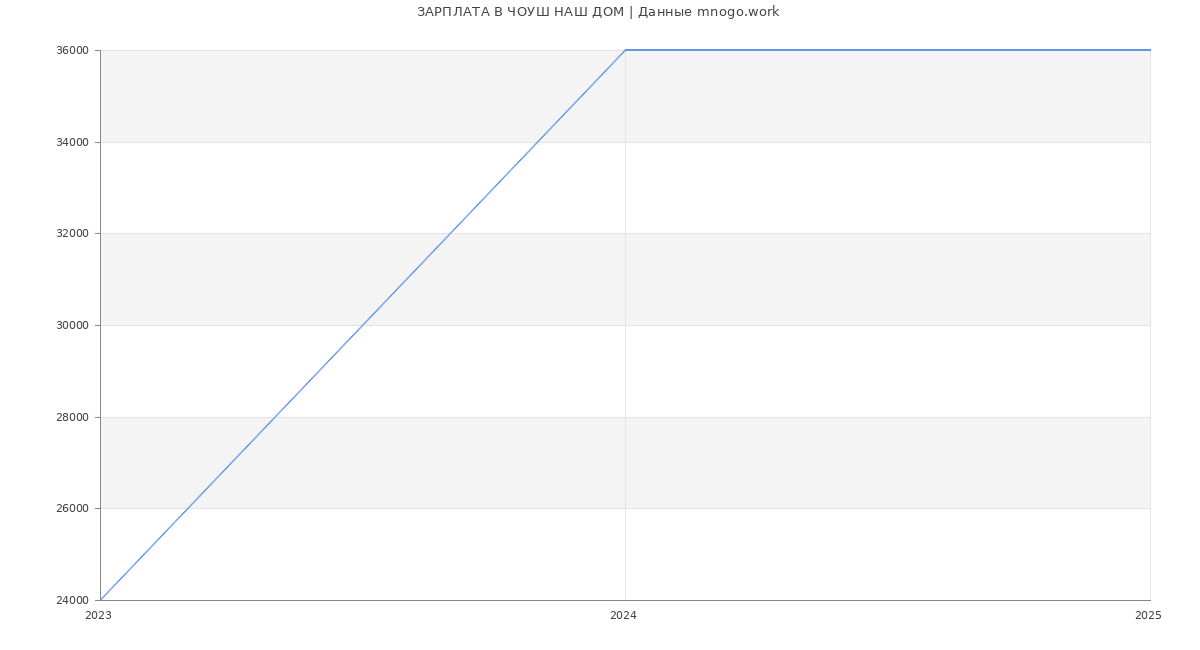Click the rising blue line between 2023 and 2024
1200x650 pixels.
363,325
